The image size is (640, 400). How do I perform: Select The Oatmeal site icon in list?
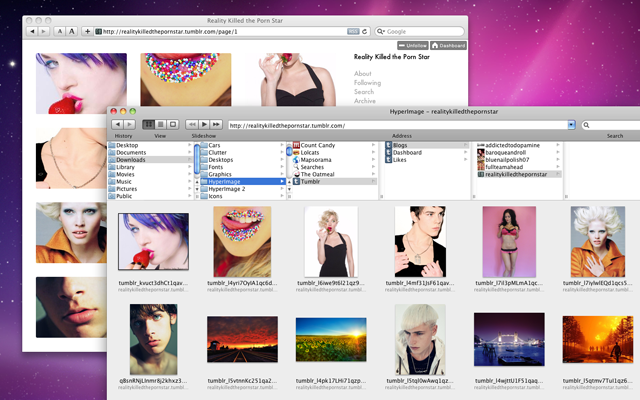[297, 173]
